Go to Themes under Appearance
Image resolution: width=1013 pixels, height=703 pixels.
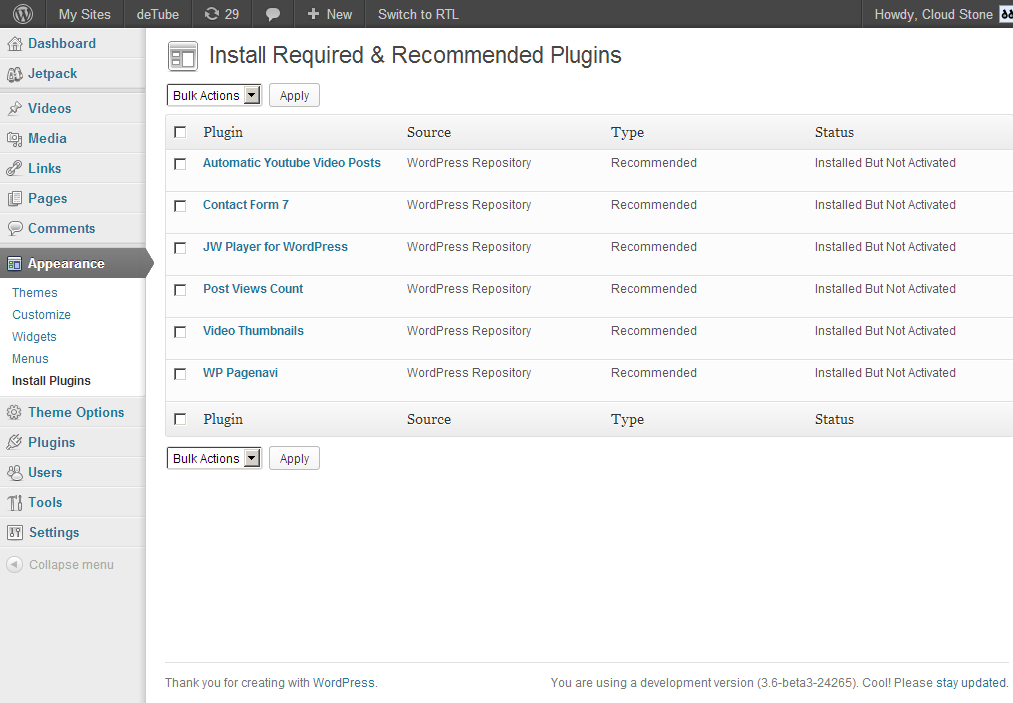34,293
